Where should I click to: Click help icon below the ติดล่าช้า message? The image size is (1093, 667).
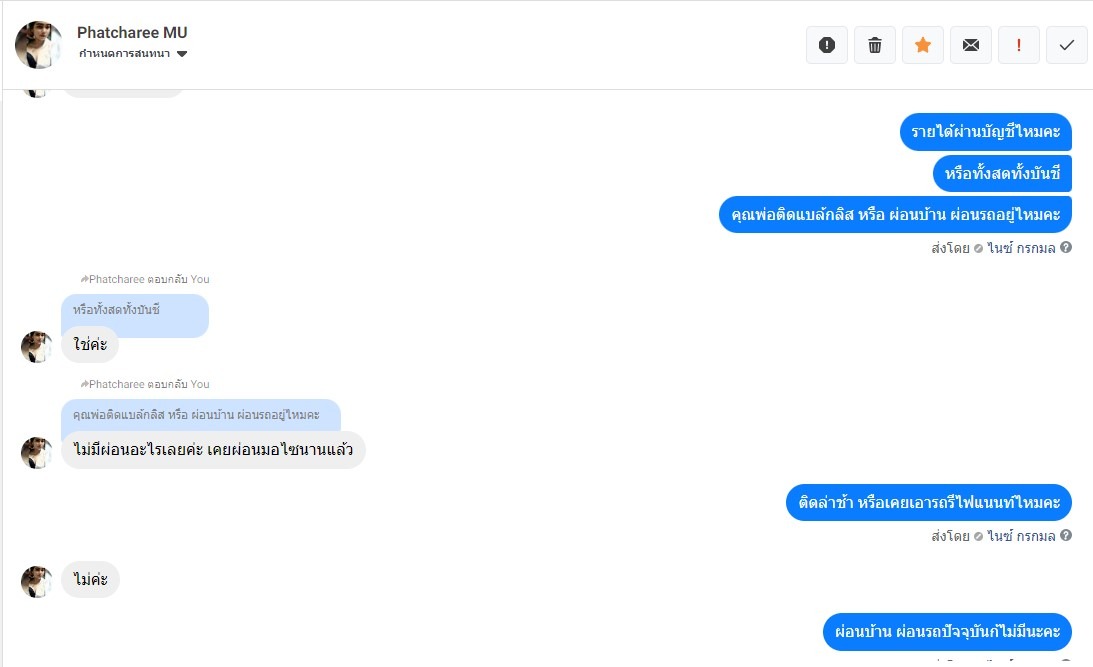(1066, 536)
